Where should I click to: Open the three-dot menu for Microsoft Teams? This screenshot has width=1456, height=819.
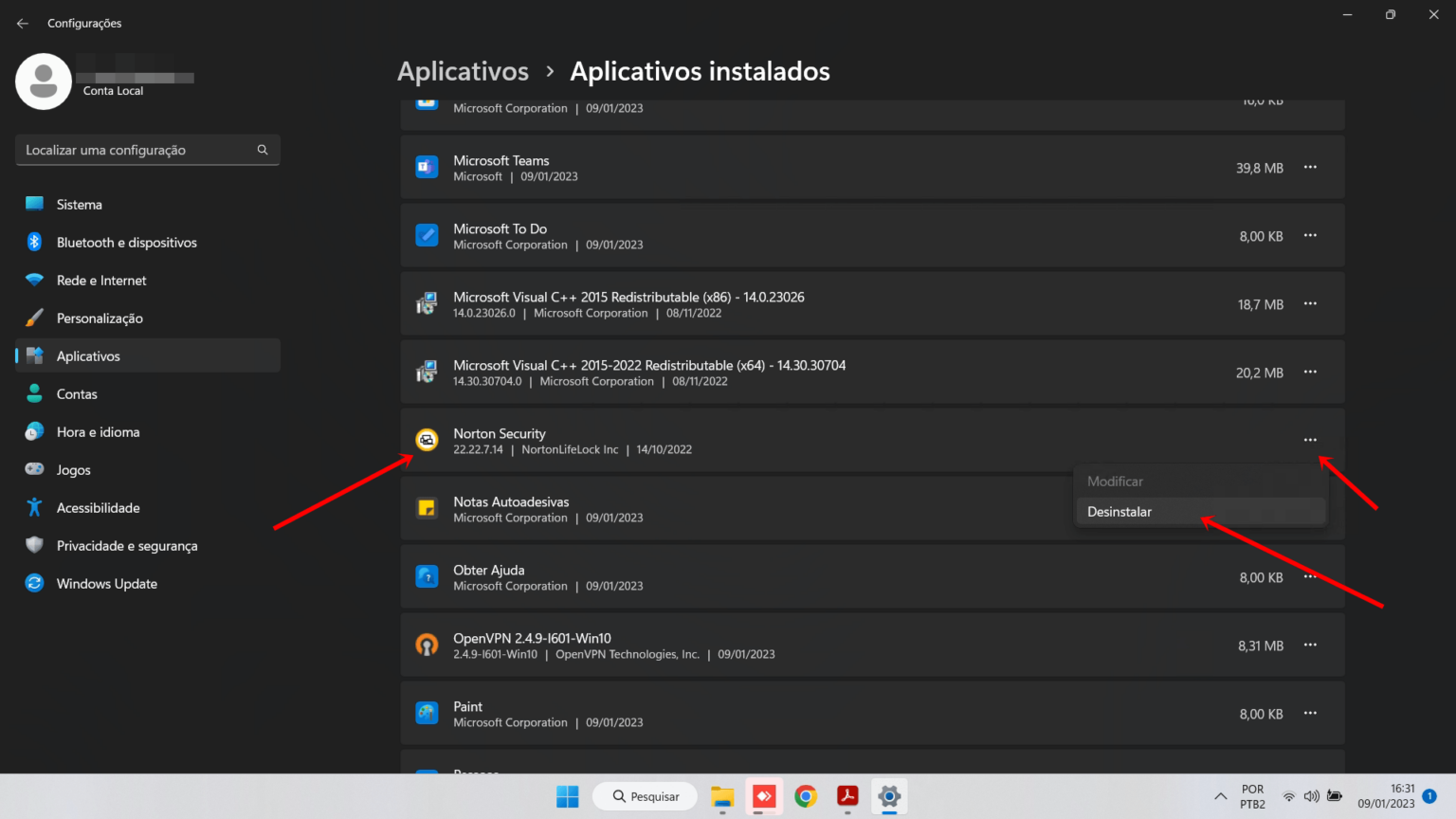click(1310, 166)
